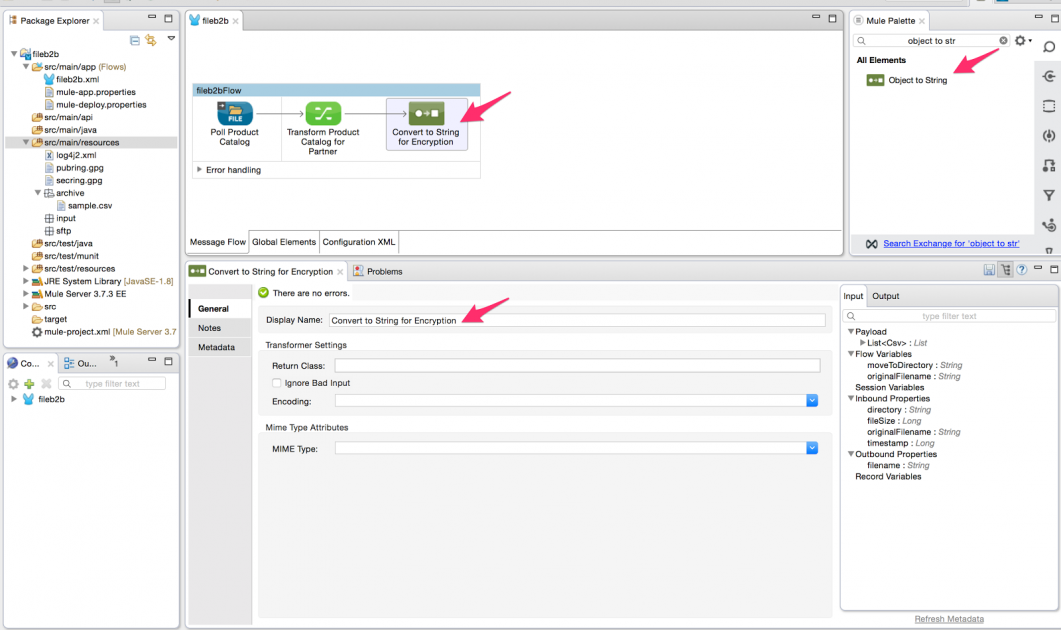Click Search Exchange for 'object to str' link
The width and height of the screenshot is (1061, 630).
pos(950,243)
